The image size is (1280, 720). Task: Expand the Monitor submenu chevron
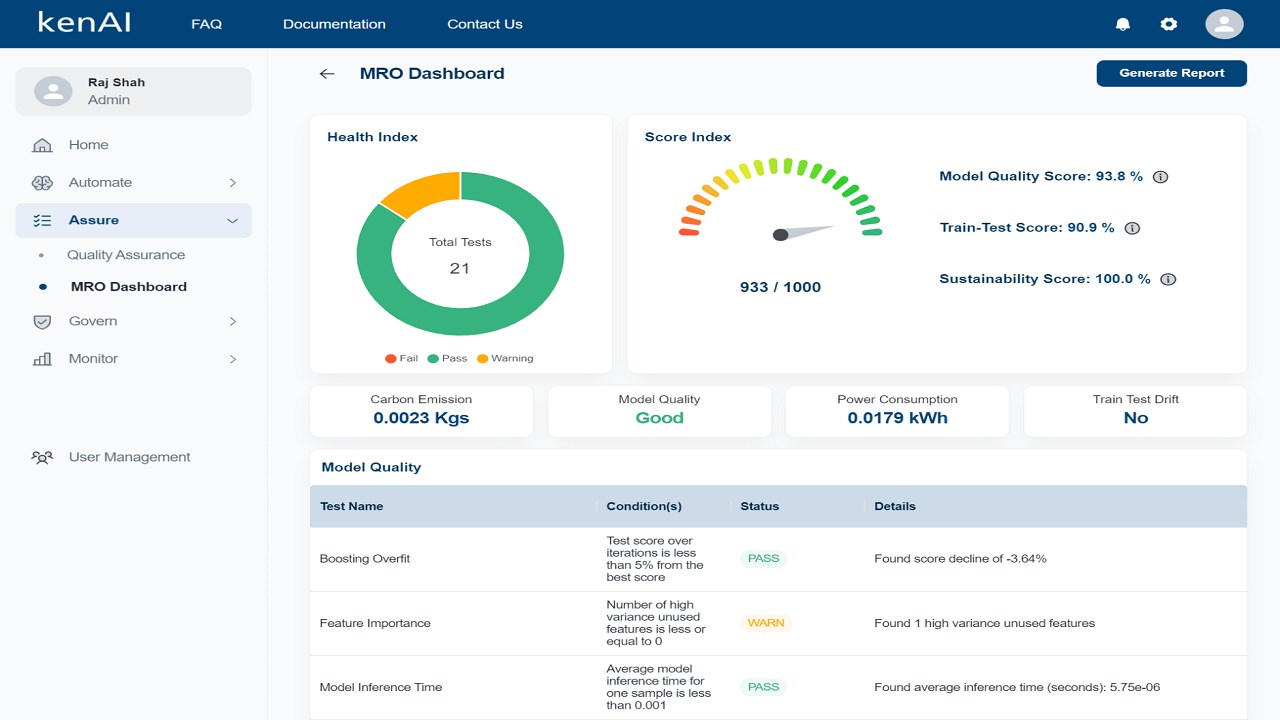[x=233, y=359]
